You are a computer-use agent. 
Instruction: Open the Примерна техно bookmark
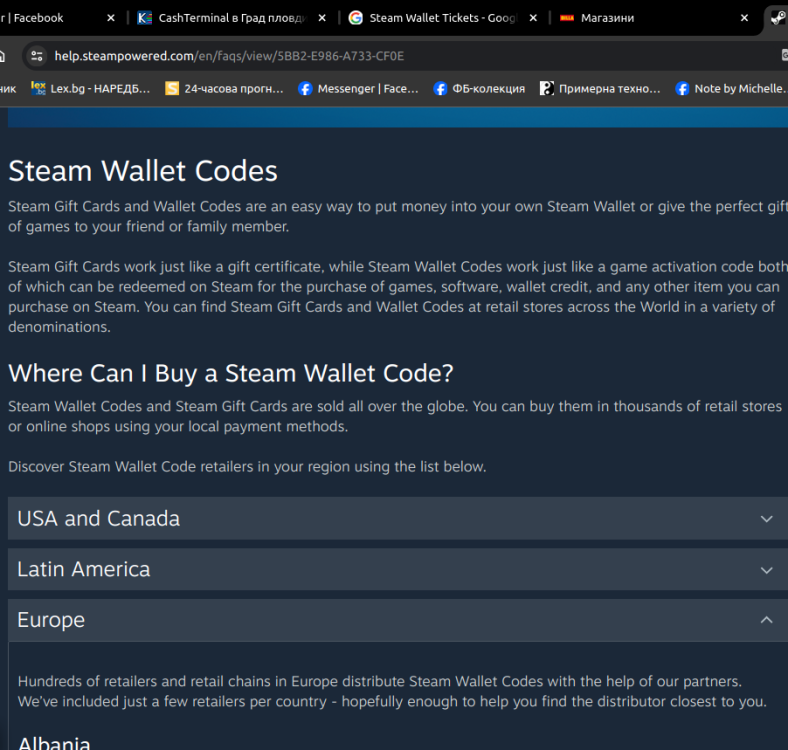click(x=601, y=88)
